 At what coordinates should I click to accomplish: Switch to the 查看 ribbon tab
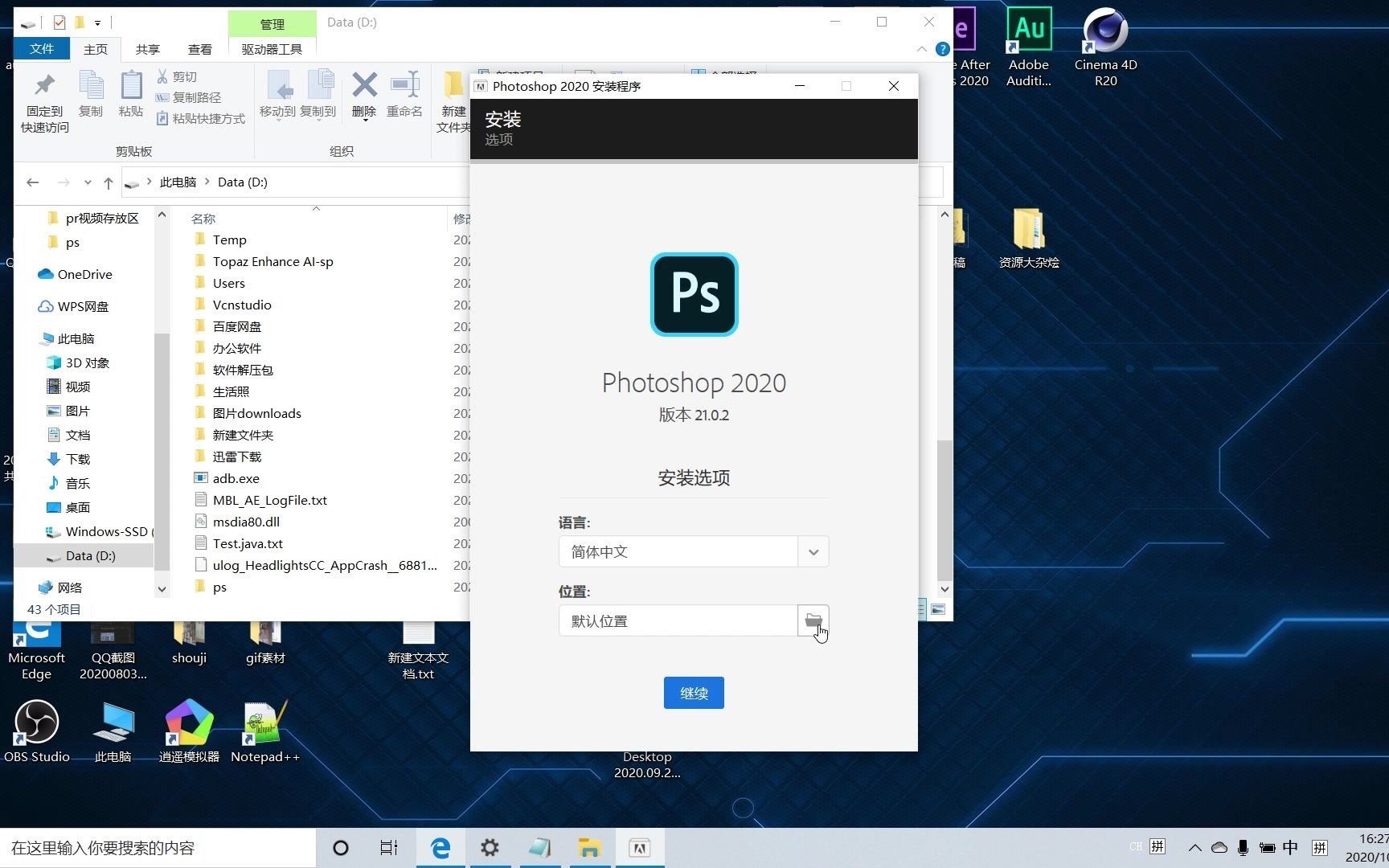coord(199,49)
